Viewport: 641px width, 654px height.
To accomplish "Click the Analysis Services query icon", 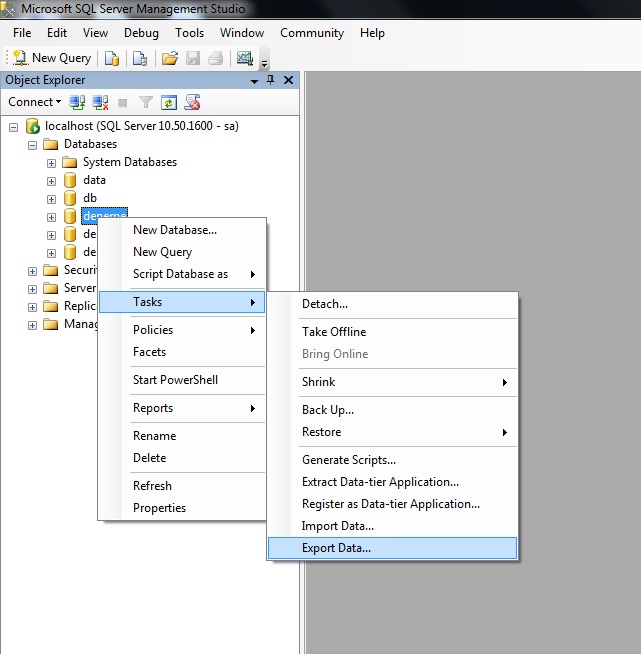I will [140, 58].
